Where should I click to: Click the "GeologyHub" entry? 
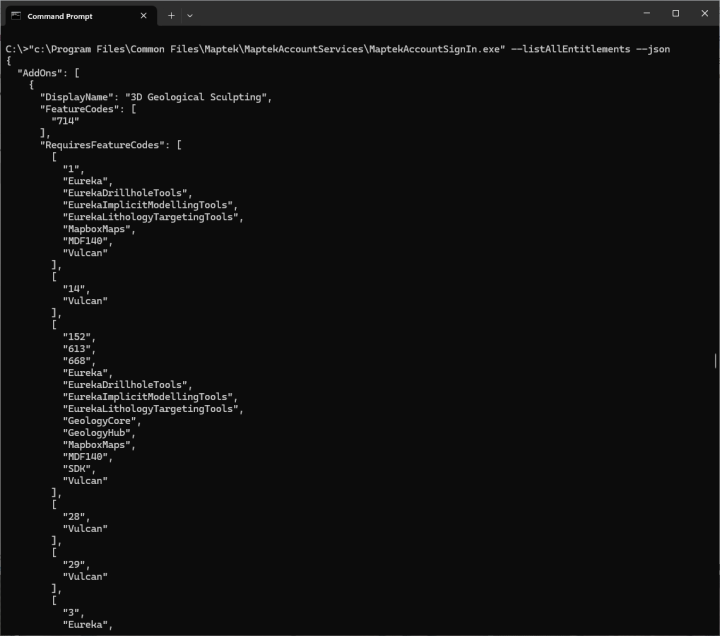point(97,433)
